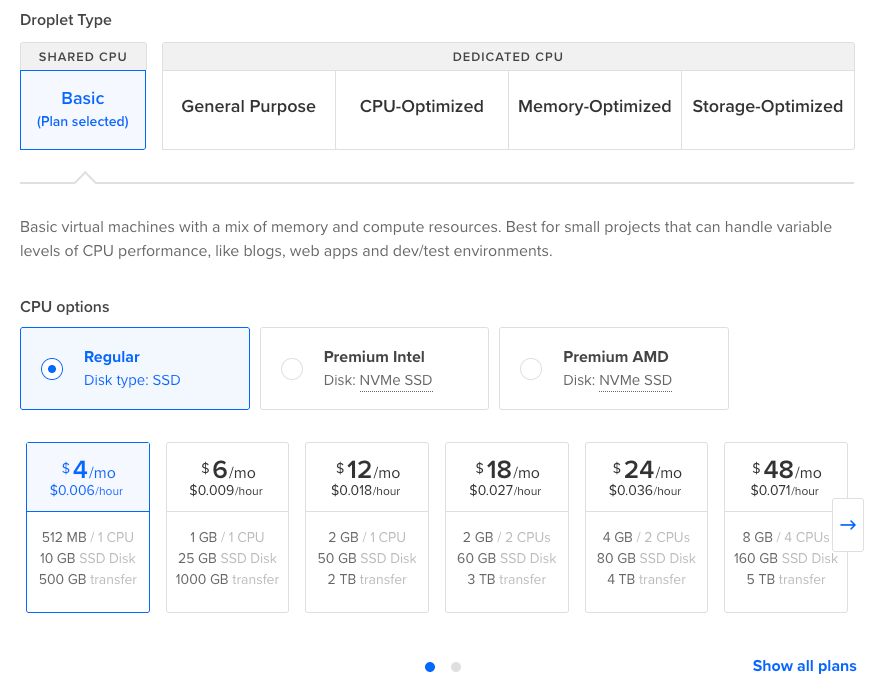
Task: Go to the second page dot of plans
Action: (456, 667)
